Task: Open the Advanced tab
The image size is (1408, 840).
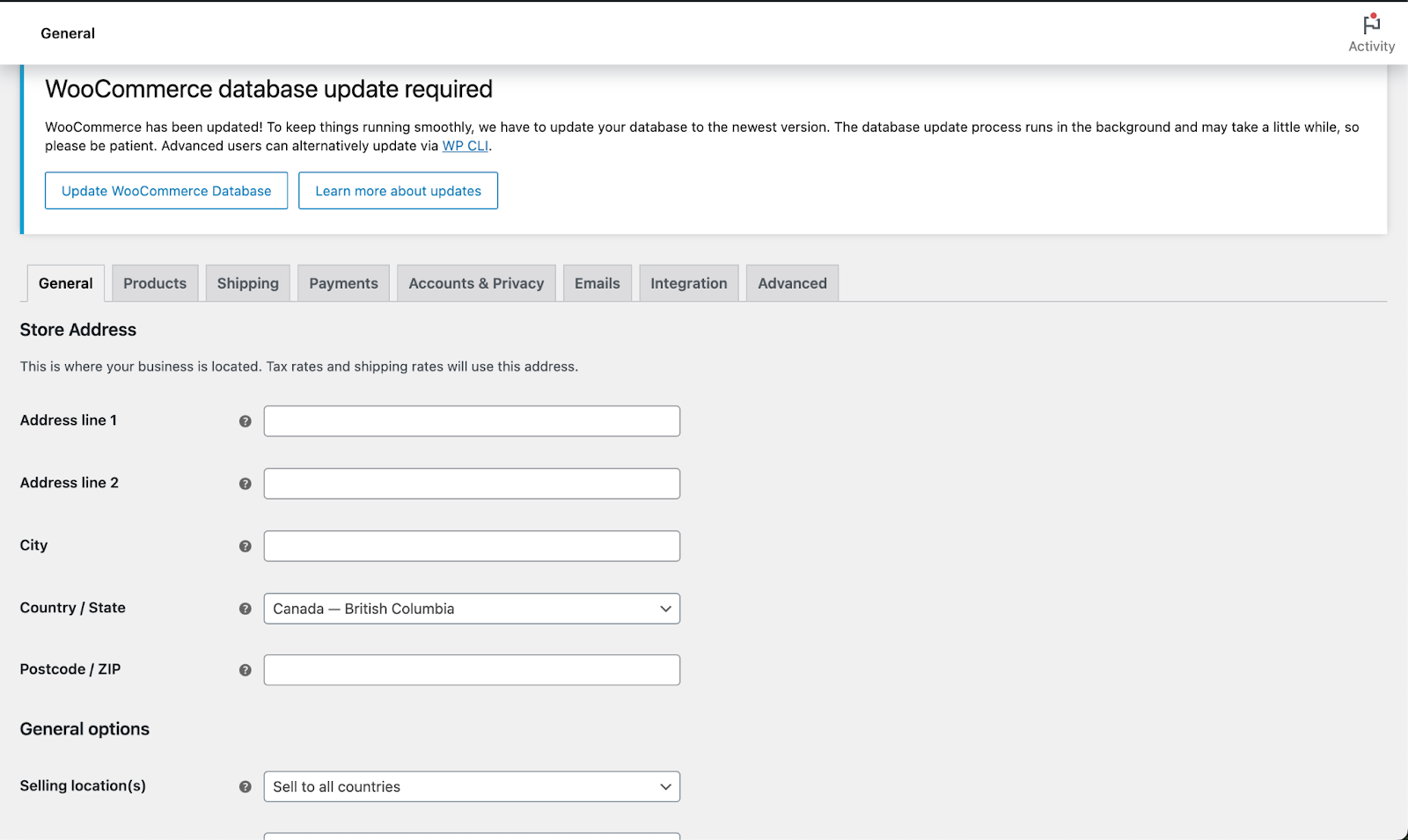Action: coord(792,283)
